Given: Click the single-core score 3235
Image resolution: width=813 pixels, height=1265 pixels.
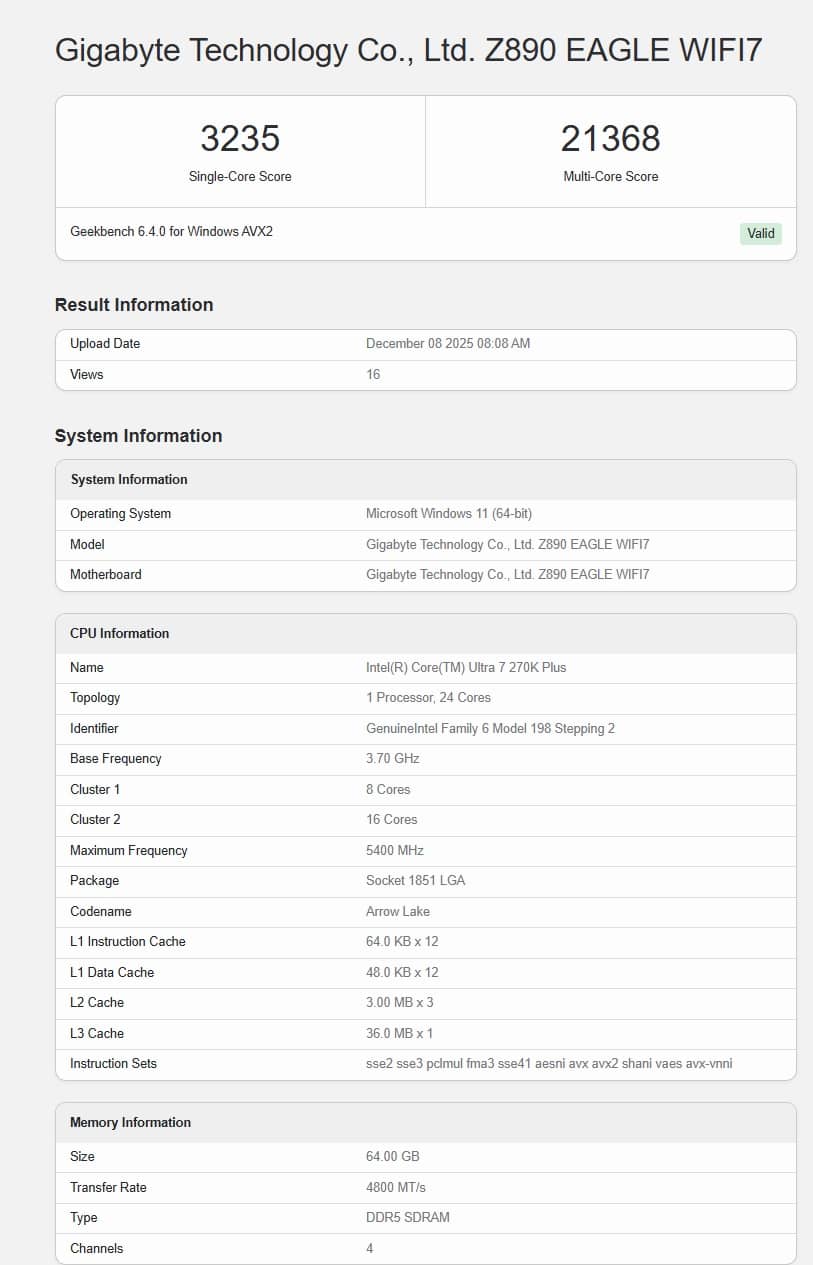Looking at the screenshot, I should [x=240, y=138].
